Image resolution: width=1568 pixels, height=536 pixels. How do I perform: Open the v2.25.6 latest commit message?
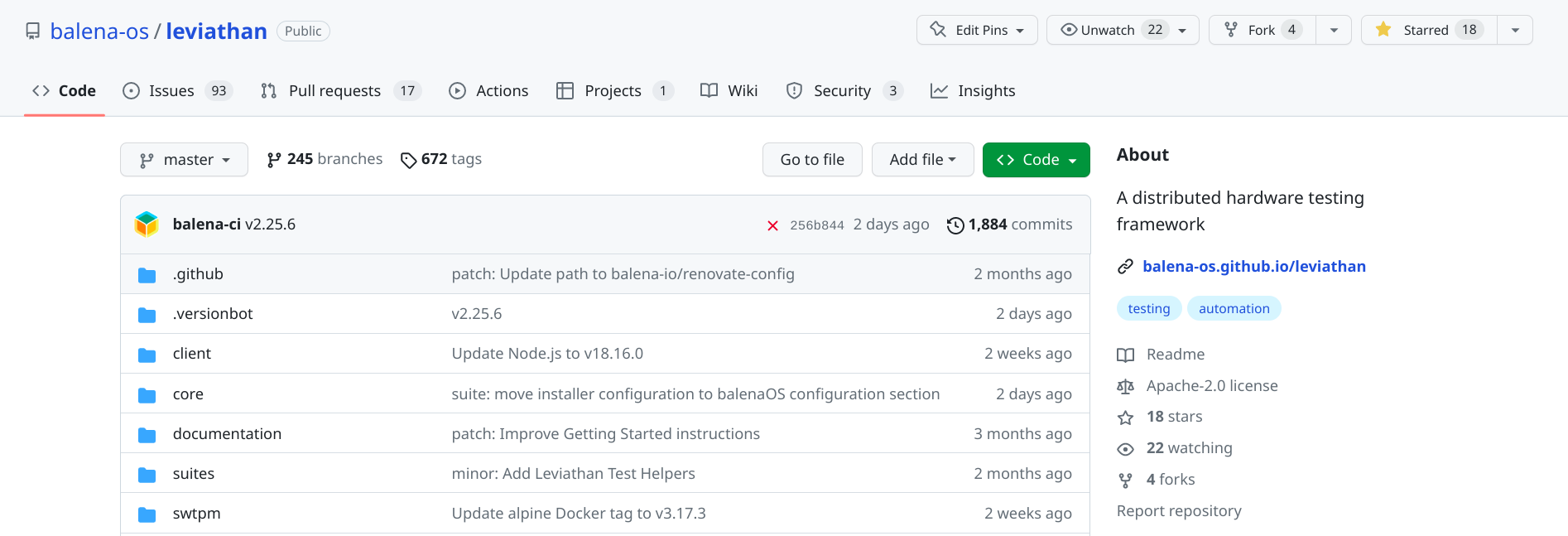coord(270,225)
